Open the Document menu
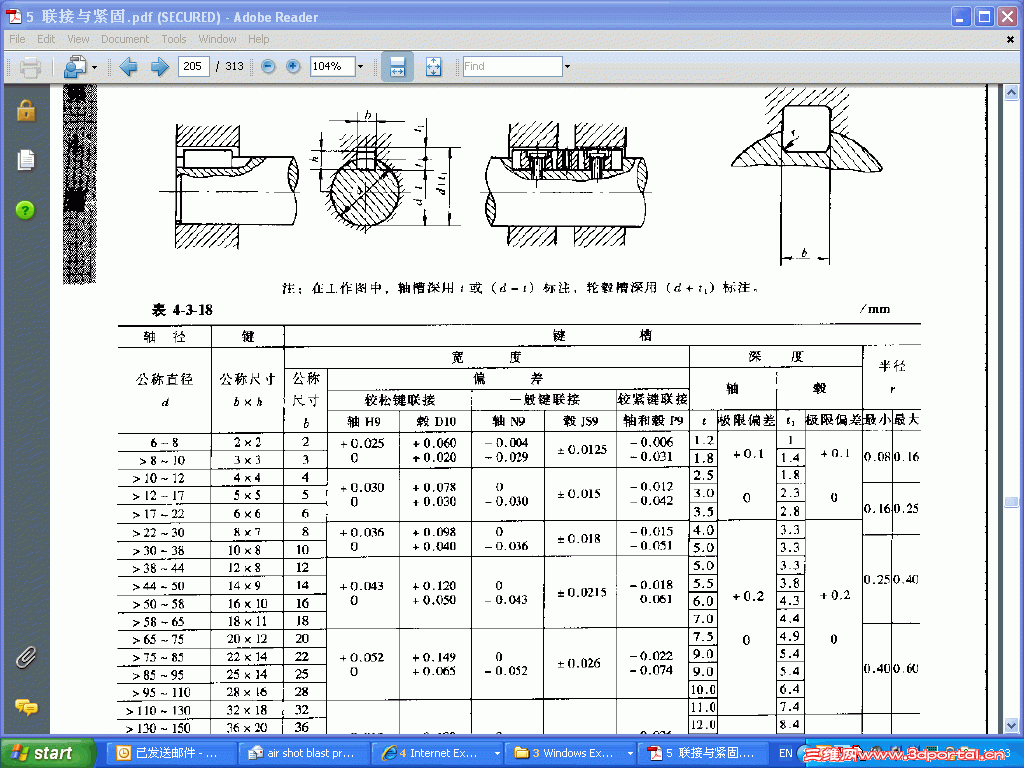The width and height of the screenshot is (1024, 768). pos(125,39)
